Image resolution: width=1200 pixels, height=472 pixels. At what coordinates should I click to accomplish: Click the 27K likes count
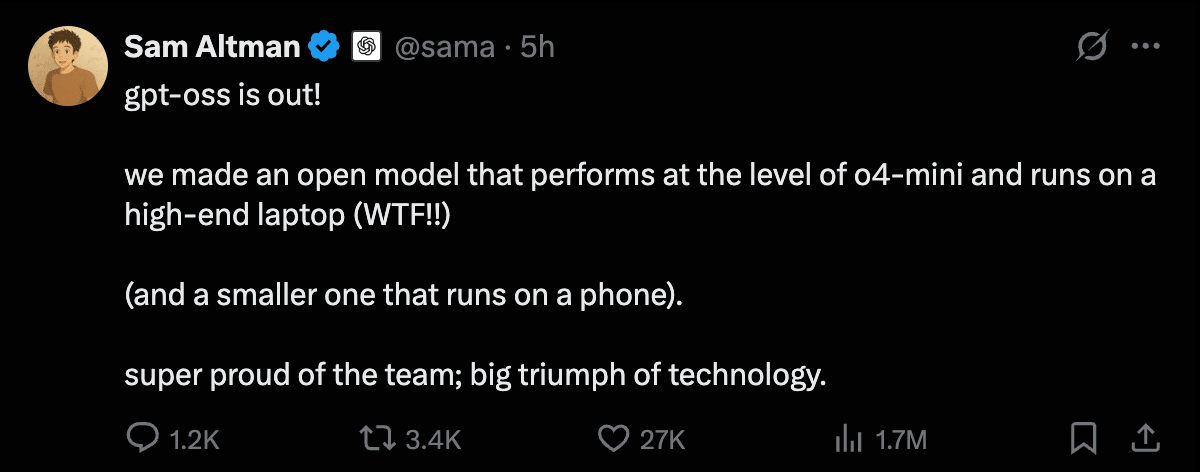[x=662, y=439]
